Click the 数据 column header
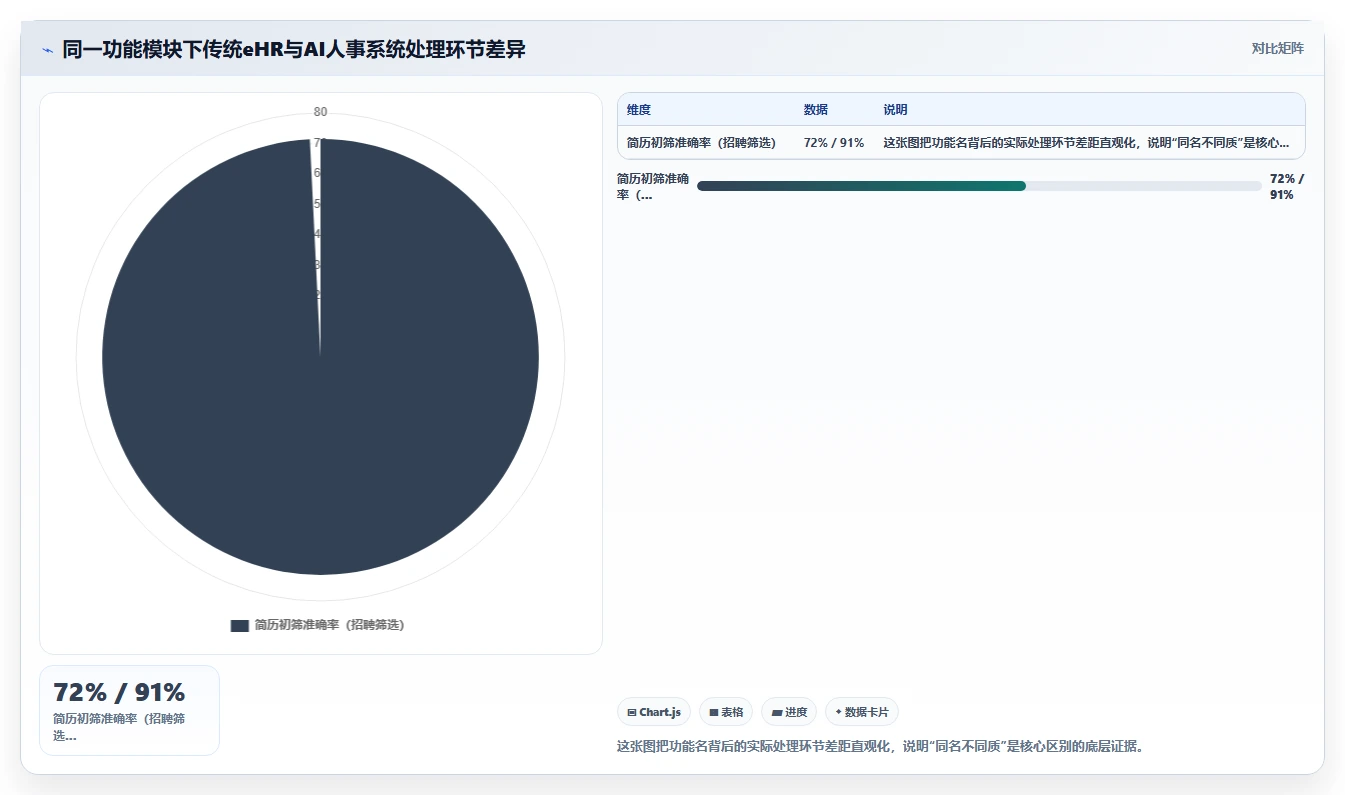The image size is (1345, 795). (816, 110)
